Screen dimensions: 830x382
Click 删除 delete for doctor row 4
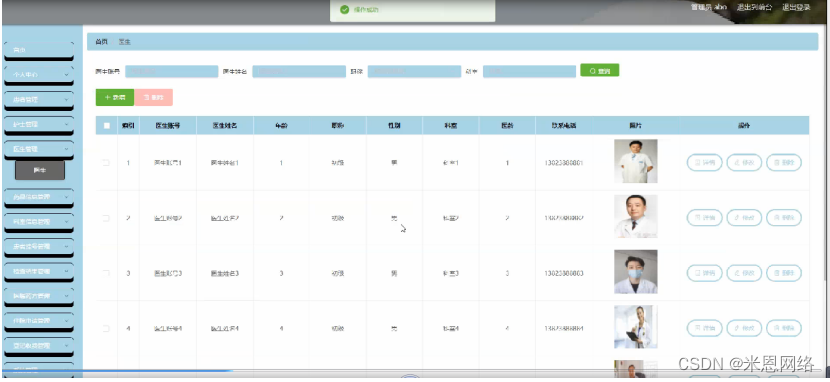click(784, 328)
